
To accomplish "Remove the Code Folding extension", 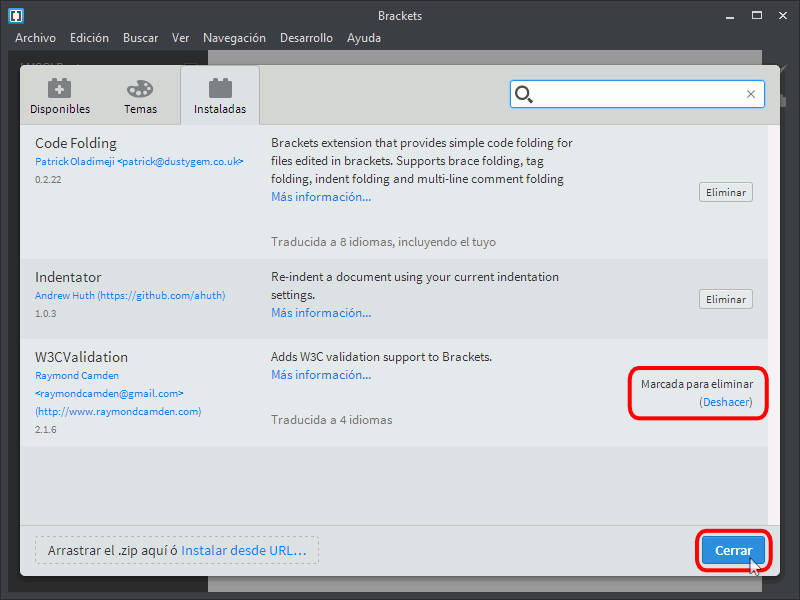I will [x=726, y=192].
